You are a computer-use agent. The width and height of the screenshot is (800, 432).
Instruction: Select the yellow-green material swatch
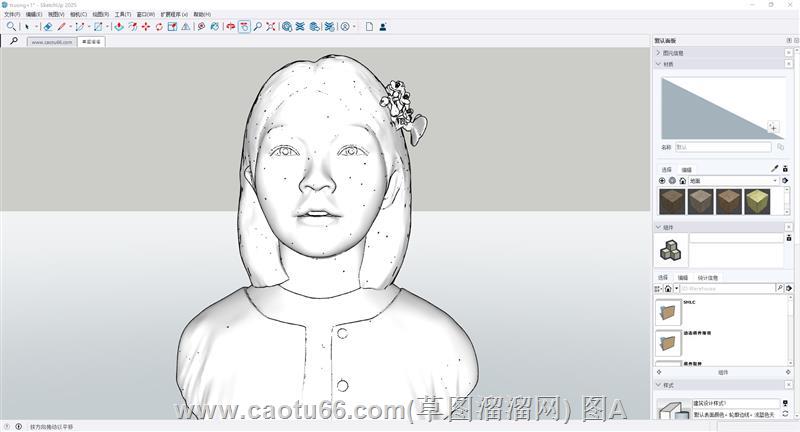pos(757,201)
